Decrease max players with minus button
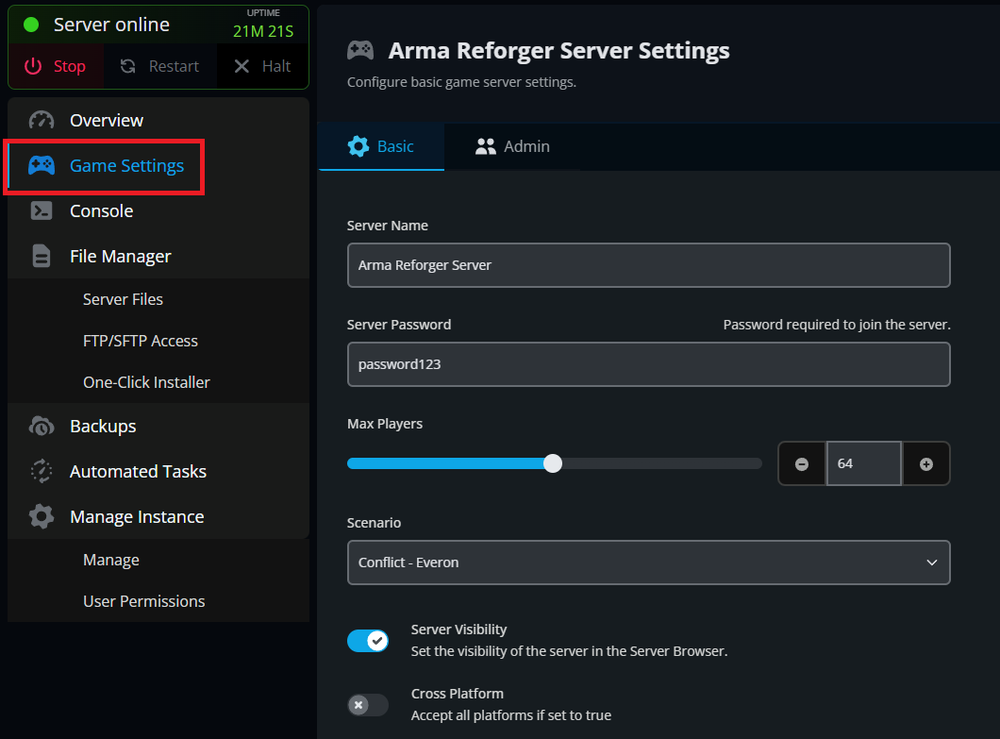The height and width of the screenshot is (739, 1000). 802,464
